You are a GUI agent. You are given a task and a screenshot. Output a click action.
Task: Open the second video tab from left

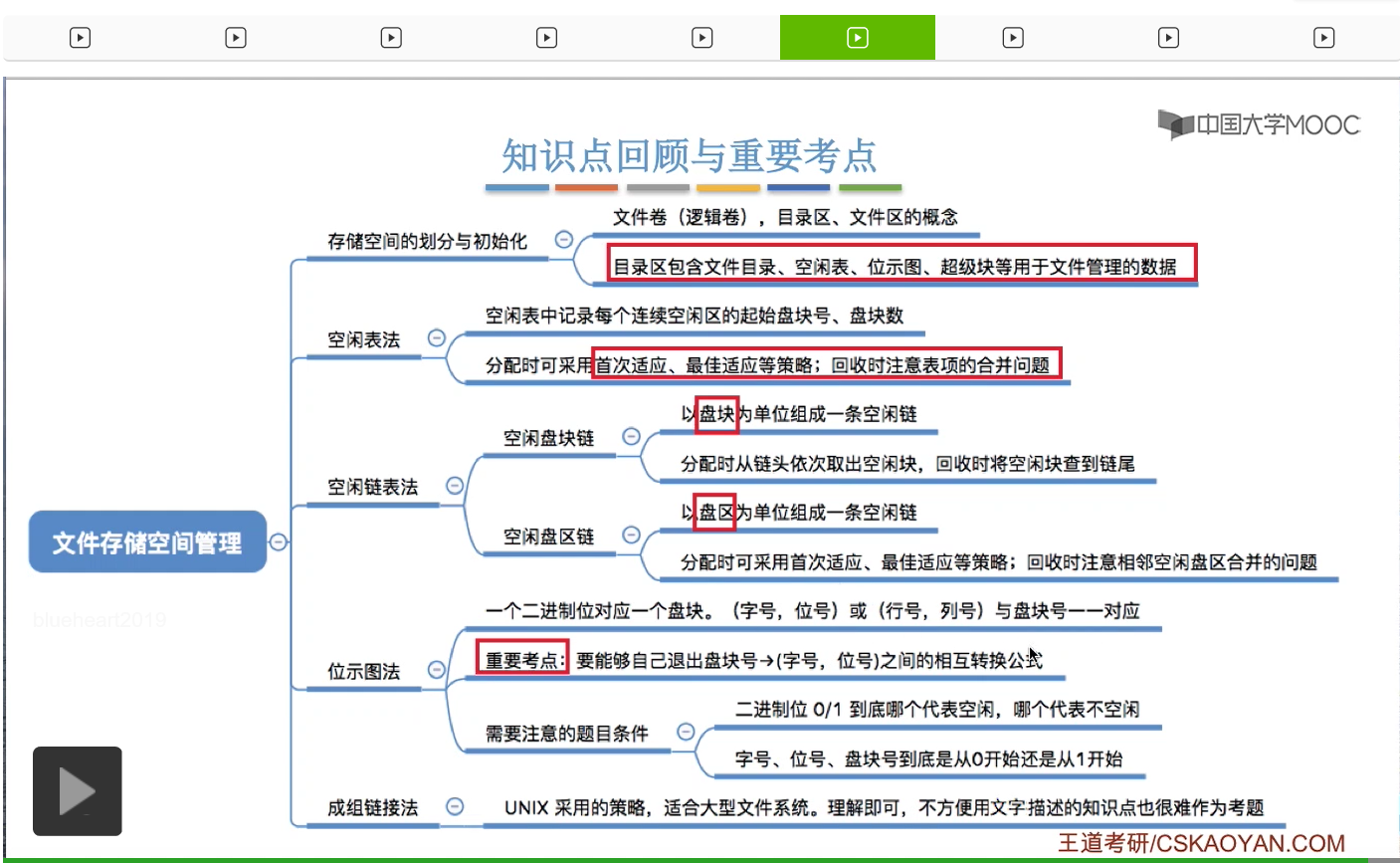pyautogui.click(x=236, y=38)
